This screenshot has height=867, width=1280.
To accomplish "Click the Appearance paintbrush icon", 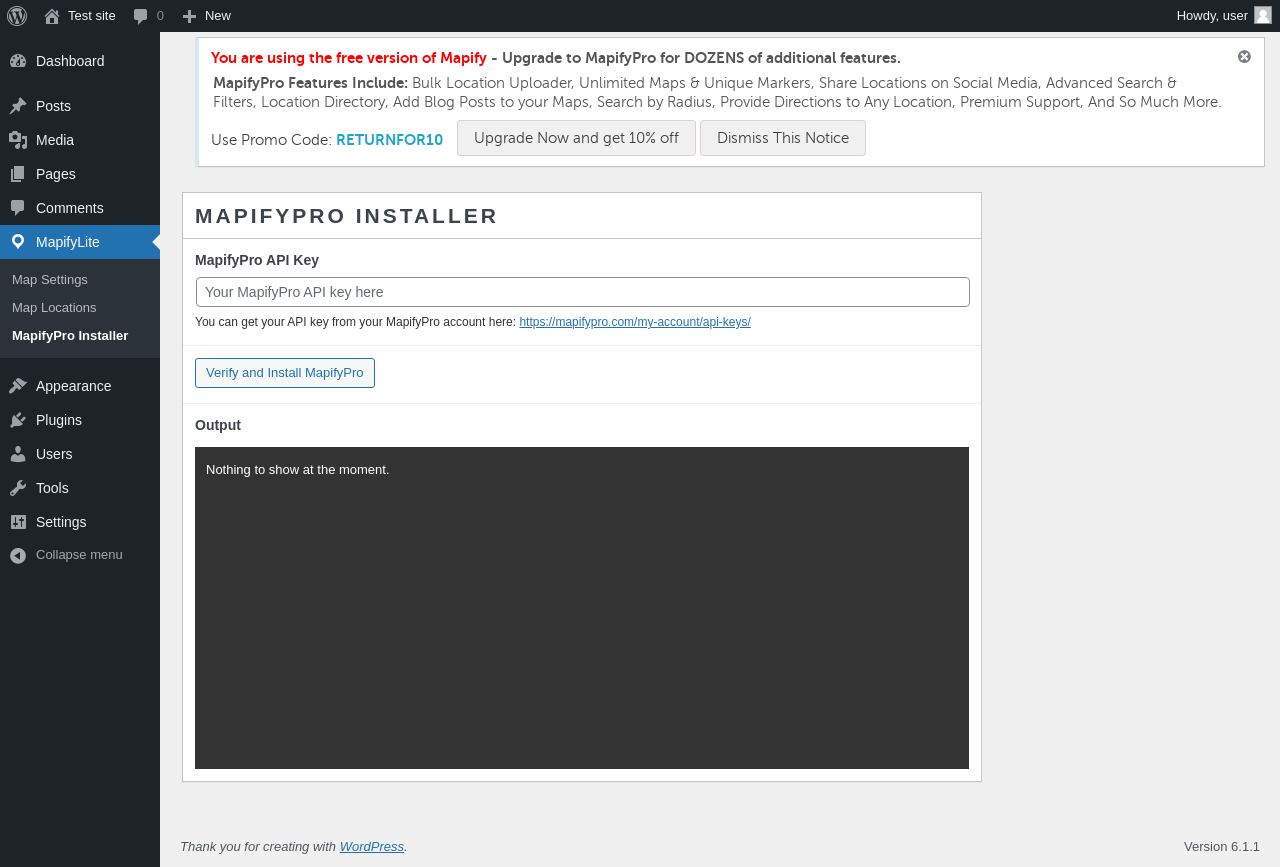I will click(18, 386).
